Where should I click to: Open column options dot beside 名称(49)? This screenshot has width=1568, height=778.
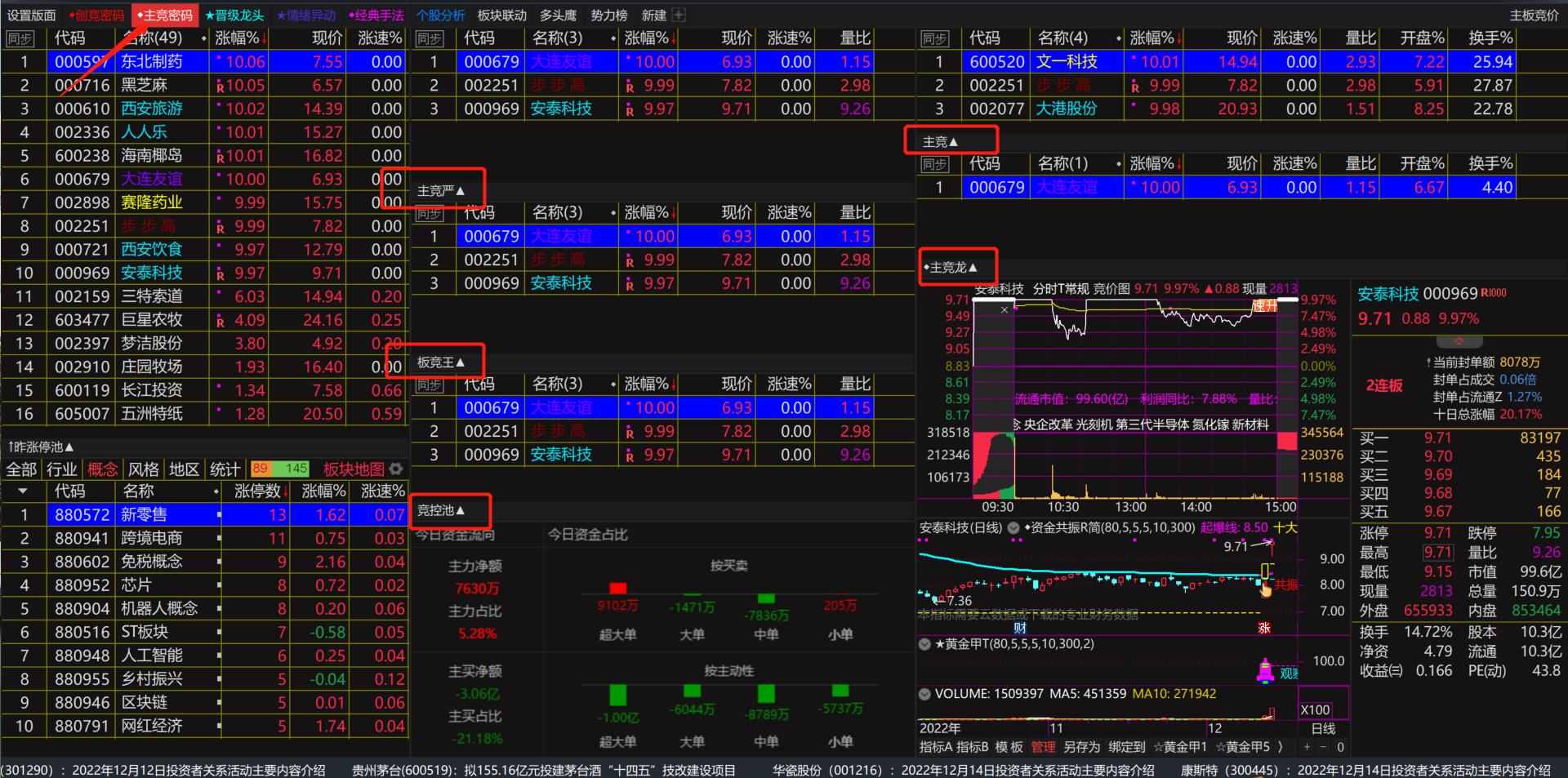click(x=203, y=38)
